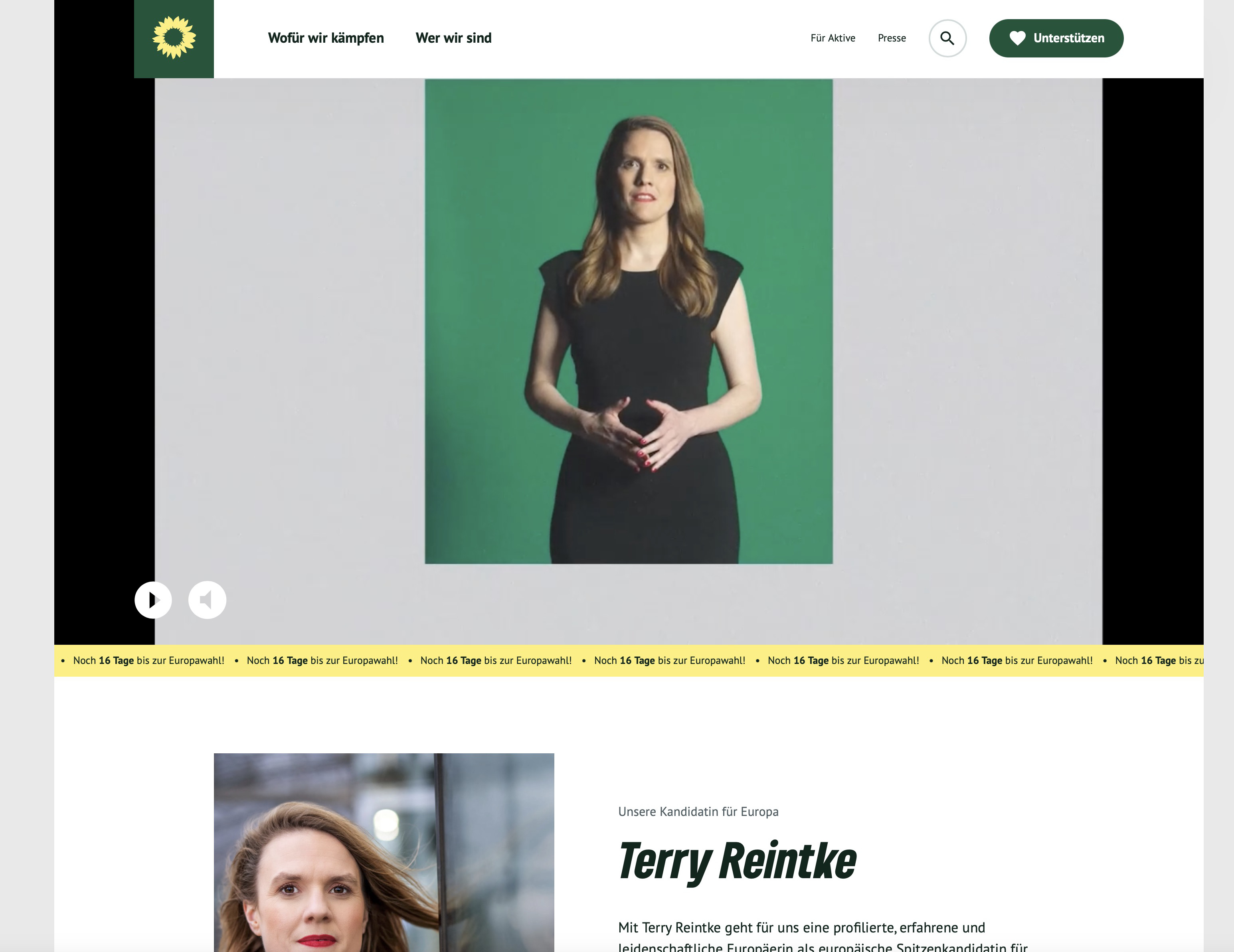
Task: Click the heart icon on Unterstützen
Action: [x=1017, y=38]
